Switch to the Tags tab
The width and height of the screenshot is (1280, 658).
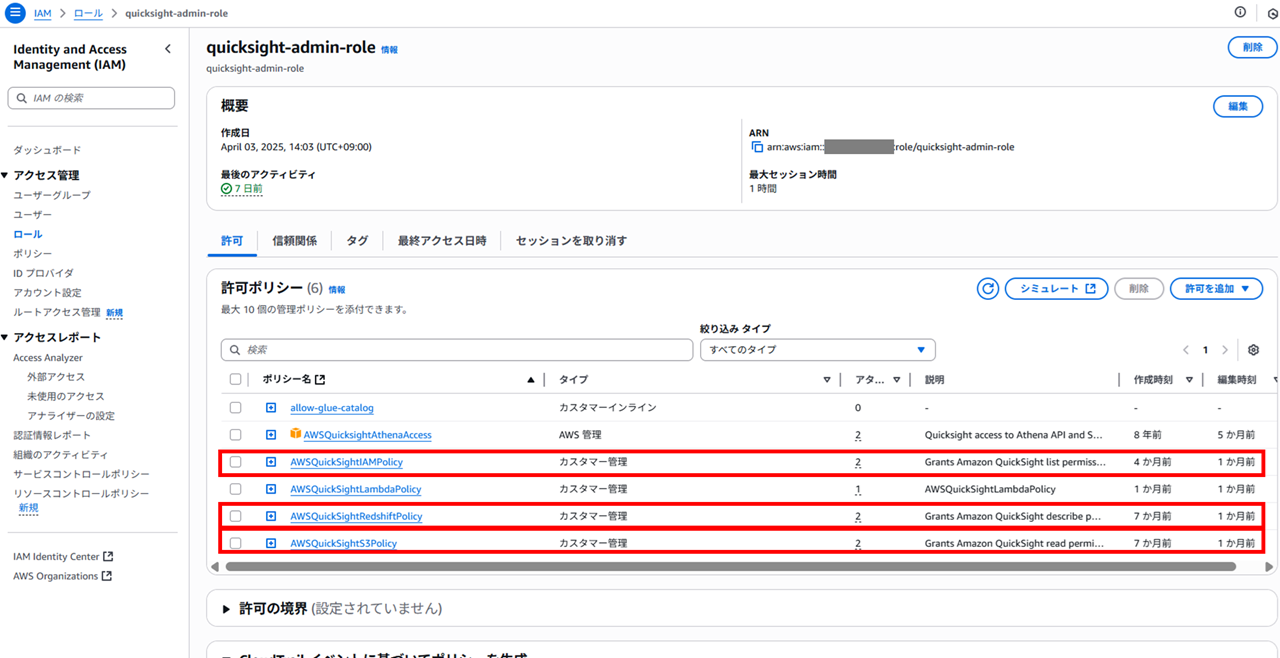[x=357, y=241]
